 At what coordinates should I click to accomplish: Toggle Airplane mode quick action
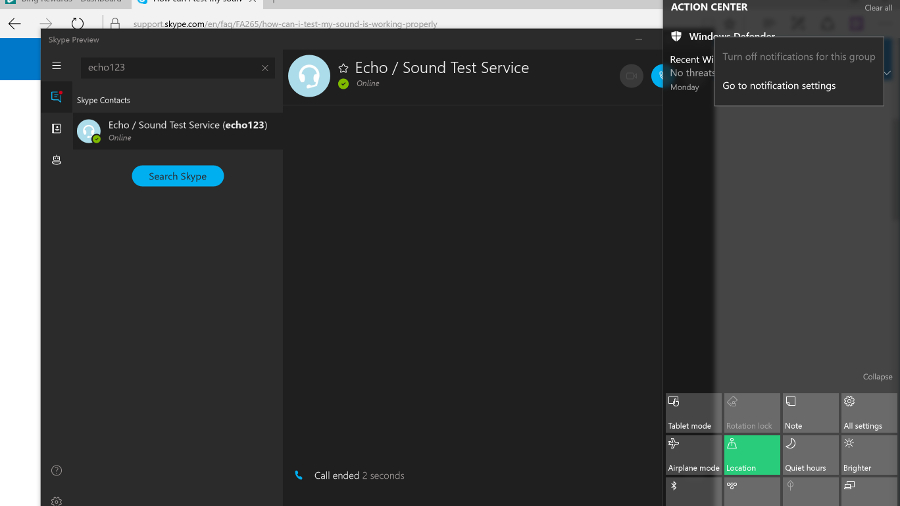click(694, 455)
